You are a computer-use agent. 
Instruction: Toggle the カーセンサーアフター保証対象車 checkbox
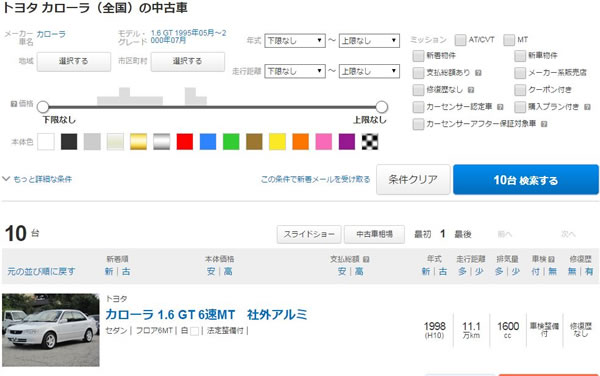[x=418, y=124]
